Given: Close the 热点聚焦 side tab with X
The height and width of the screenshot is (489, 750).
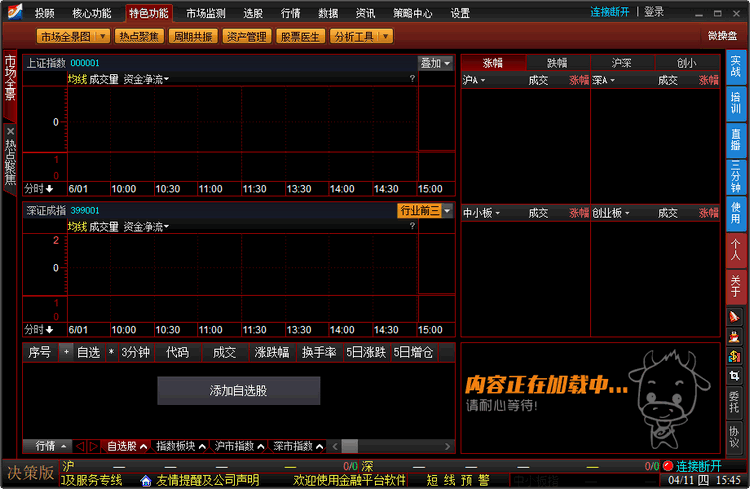Looking at the screenshot, I should pyautogui.click(x=10, y=131).
